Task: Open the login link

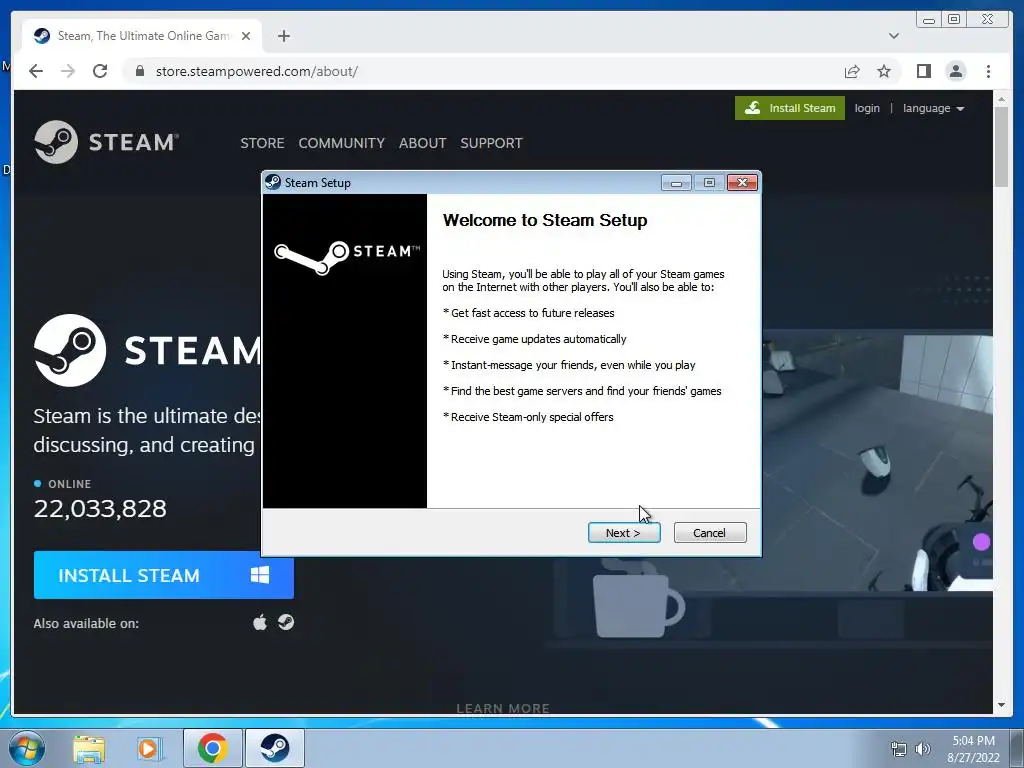Action: click(867, 108)
